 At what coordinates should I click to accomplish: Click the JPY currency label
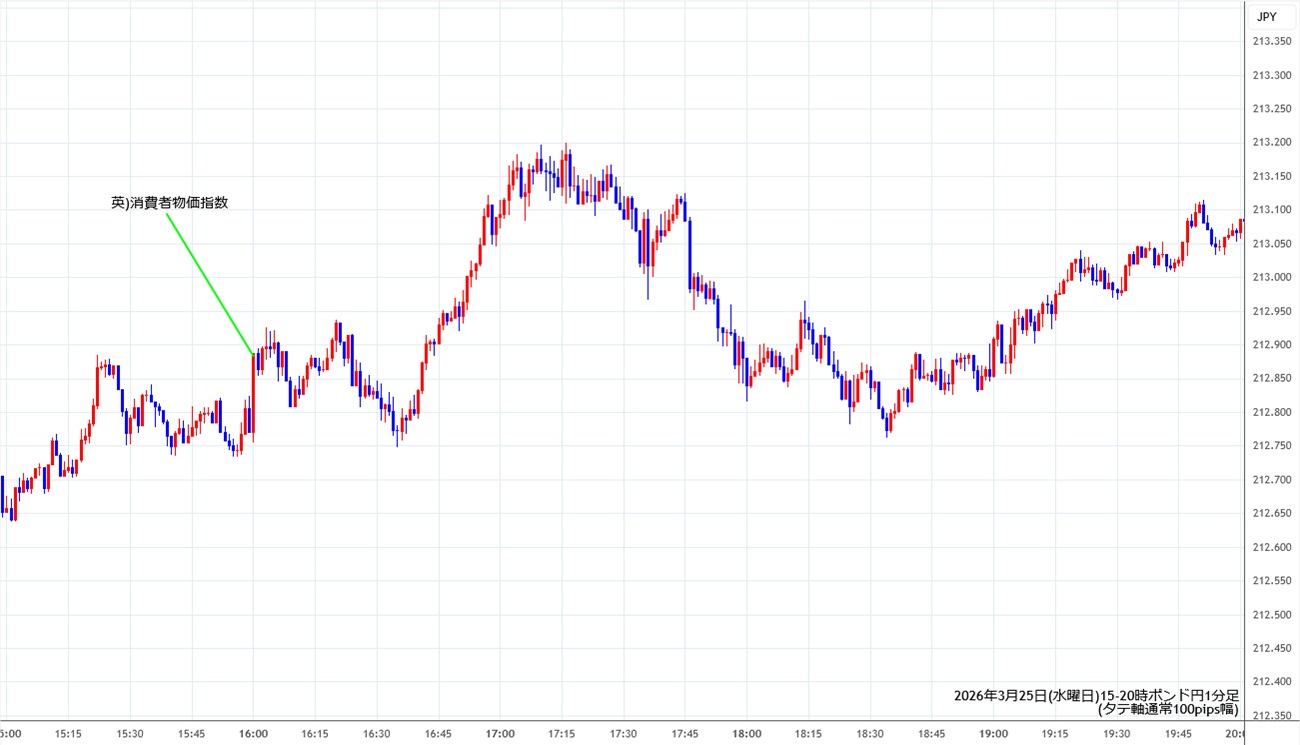tap(1266, 16)
